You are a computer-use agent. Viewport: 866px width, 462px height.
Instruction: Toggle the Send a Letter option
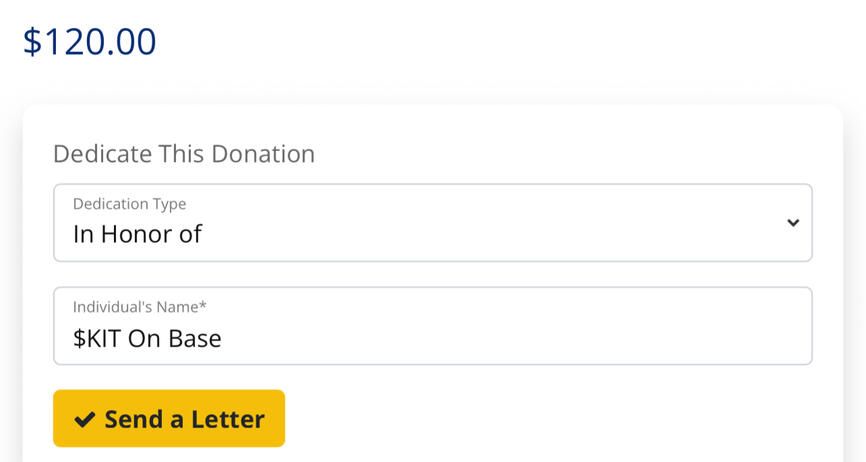[x=169, y=418]
